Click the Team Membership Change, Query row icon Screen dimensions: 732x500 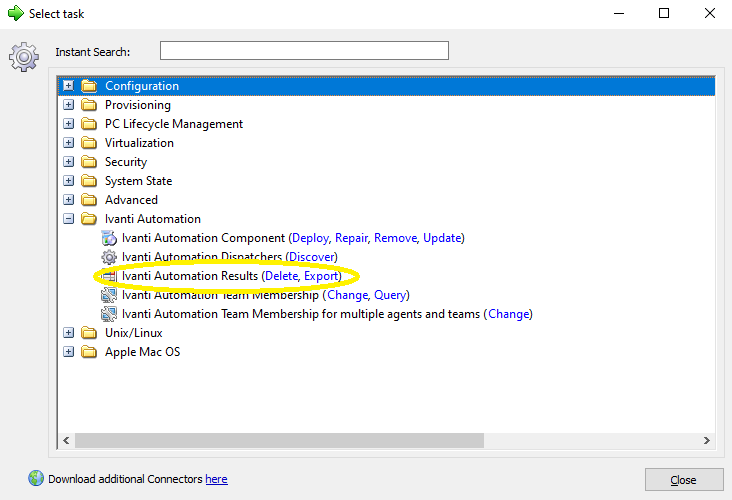click(x=109, y=295)
